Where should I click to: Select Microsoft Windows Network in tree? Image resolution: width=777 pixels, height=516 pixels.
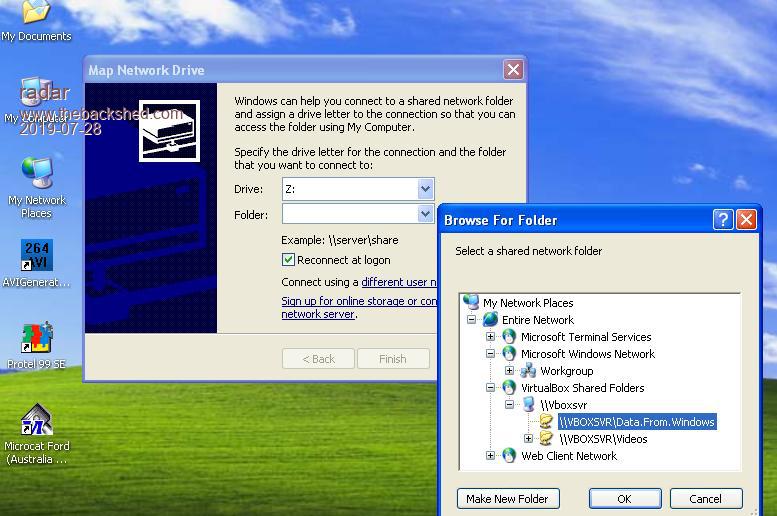click(587, 354)
